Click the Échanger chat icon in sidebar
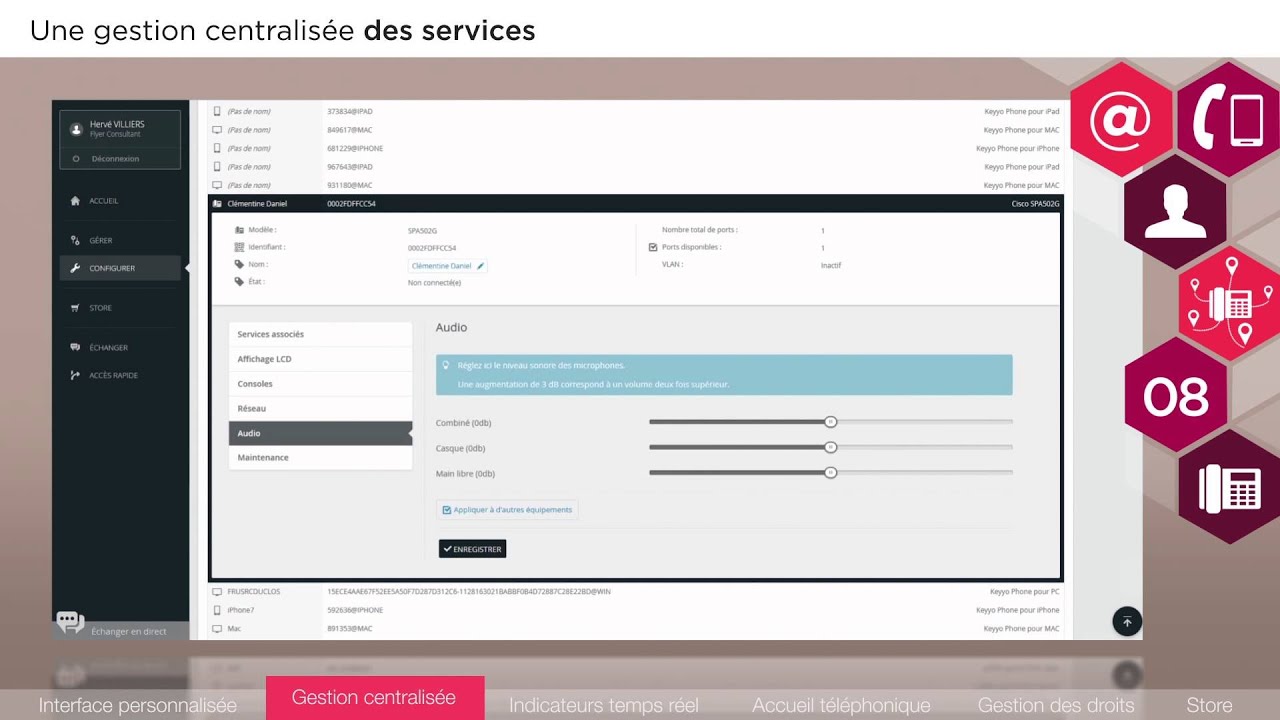1280x720 pixels. tap(75, 348)
